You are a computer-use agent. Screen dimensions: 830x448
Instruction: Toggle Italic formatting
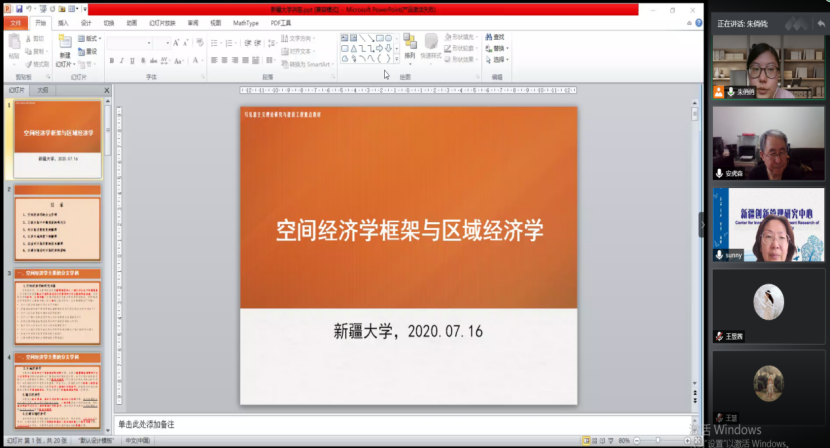coord(122,61)
